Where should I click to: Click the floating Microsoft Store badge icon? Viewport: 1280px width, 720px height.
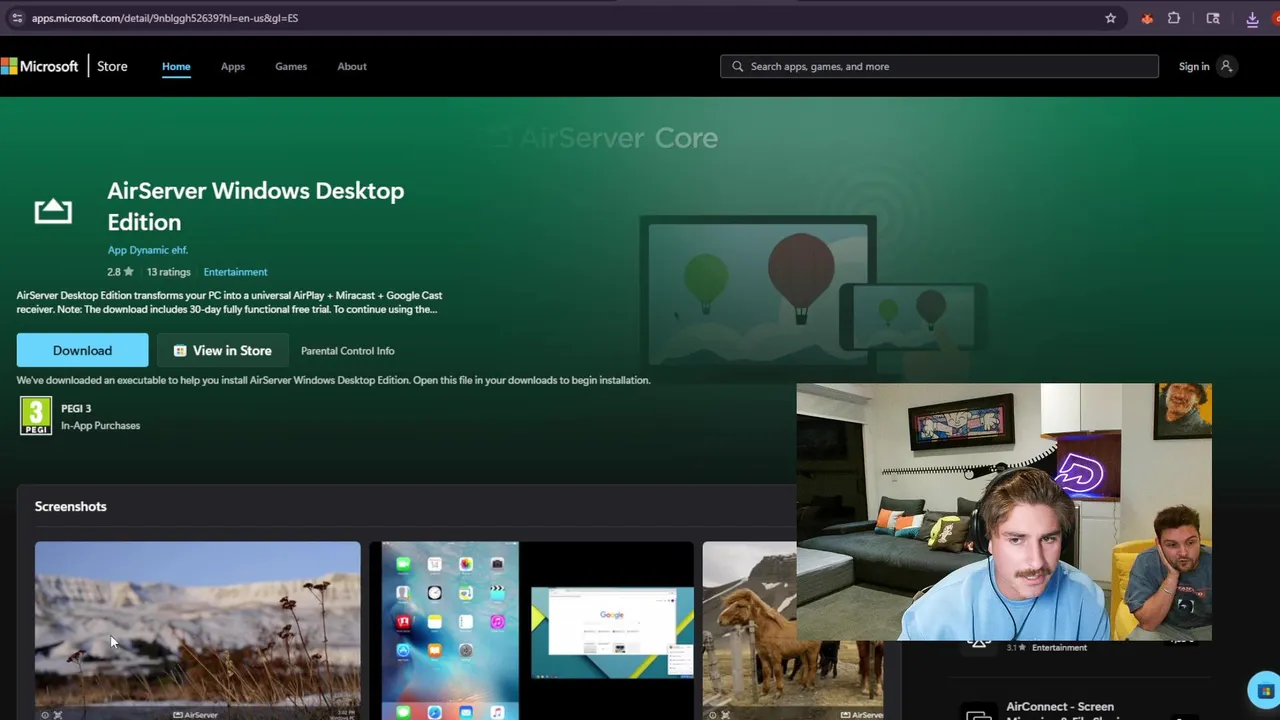tap(1265, 691)
